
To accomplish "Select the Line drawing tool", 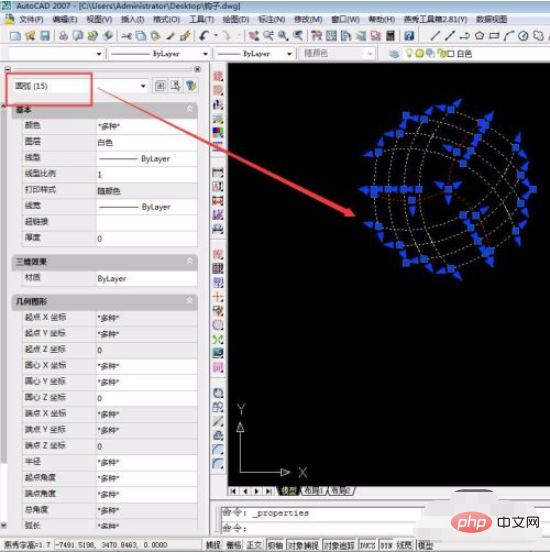I will click(435, 36).
